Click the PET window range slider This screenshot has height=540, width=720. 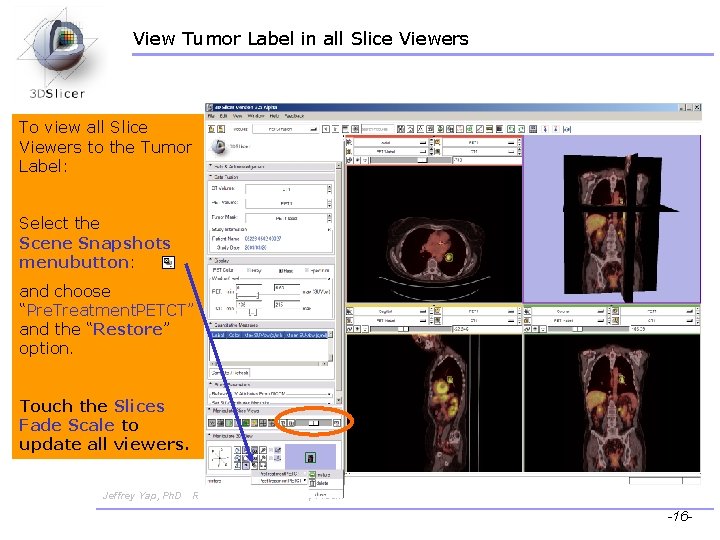click(x=248, y=296)
